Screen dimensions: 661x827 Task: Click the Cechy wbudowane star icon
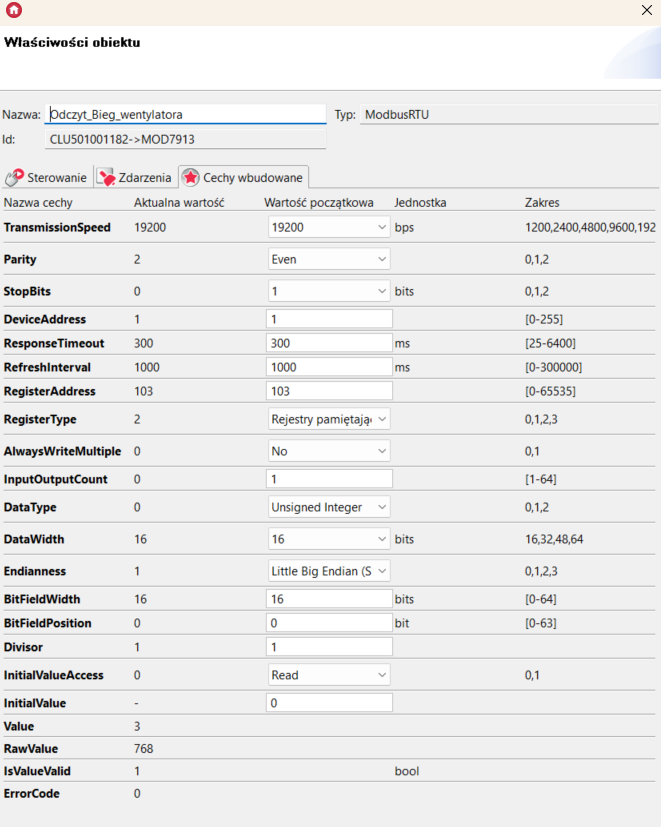pos(190,177)
